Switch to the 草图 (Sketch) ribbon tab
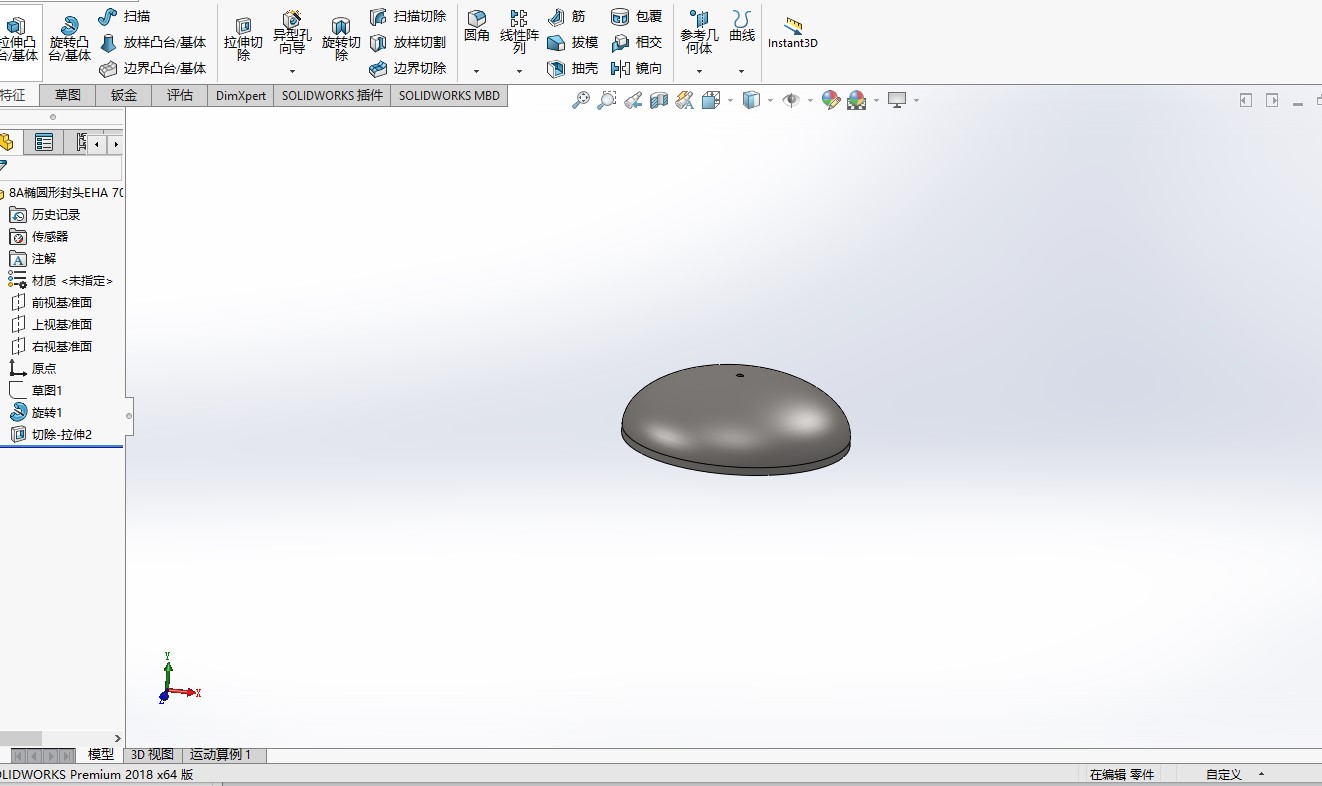Screen dimensions: 1322x786 coord(68,95)
